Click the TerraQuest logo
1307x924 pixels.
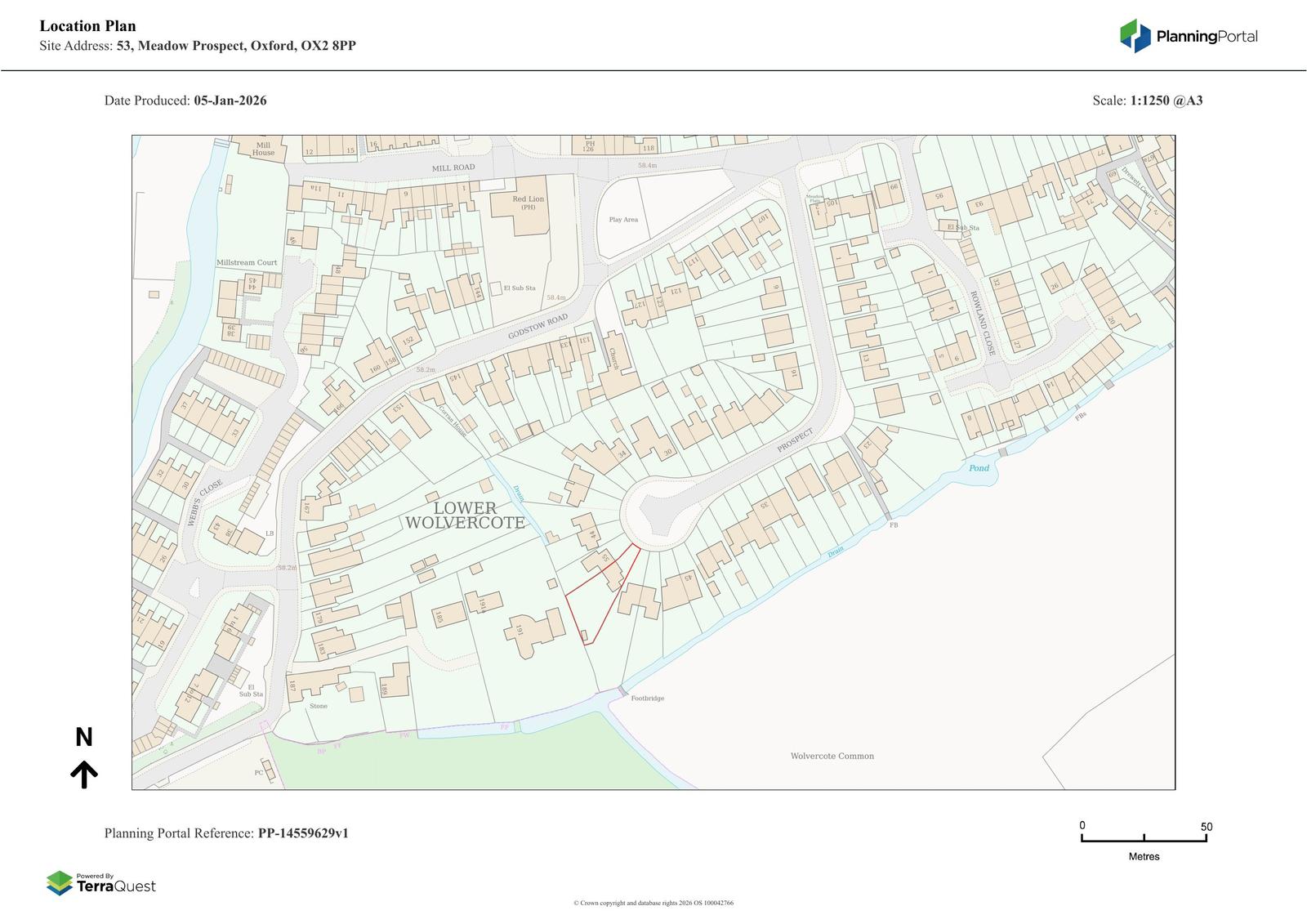(100, 883)
